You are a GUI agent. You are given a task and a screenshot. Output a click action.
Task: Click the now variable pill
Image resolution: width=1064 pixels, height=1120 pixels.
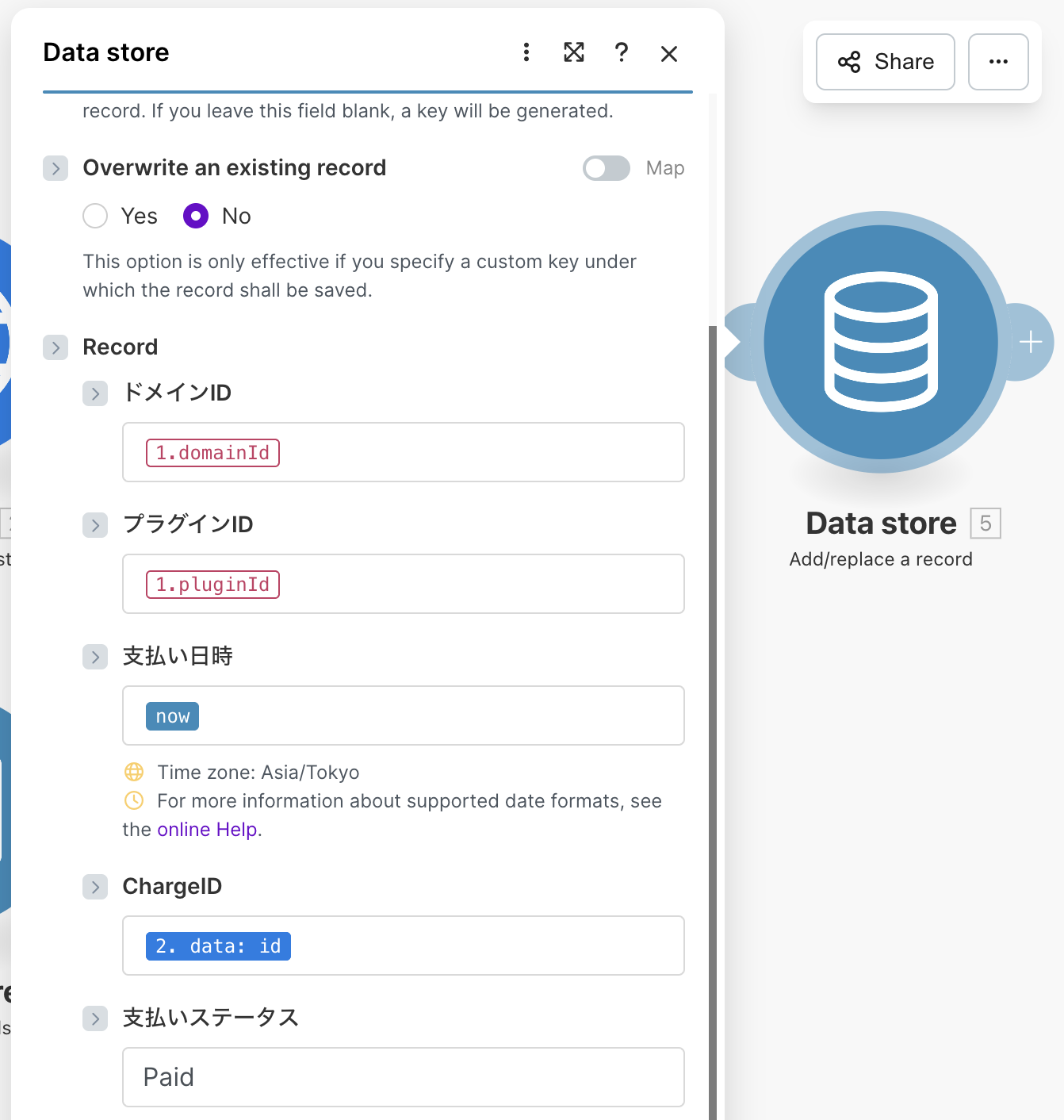[x=172, y=716]
